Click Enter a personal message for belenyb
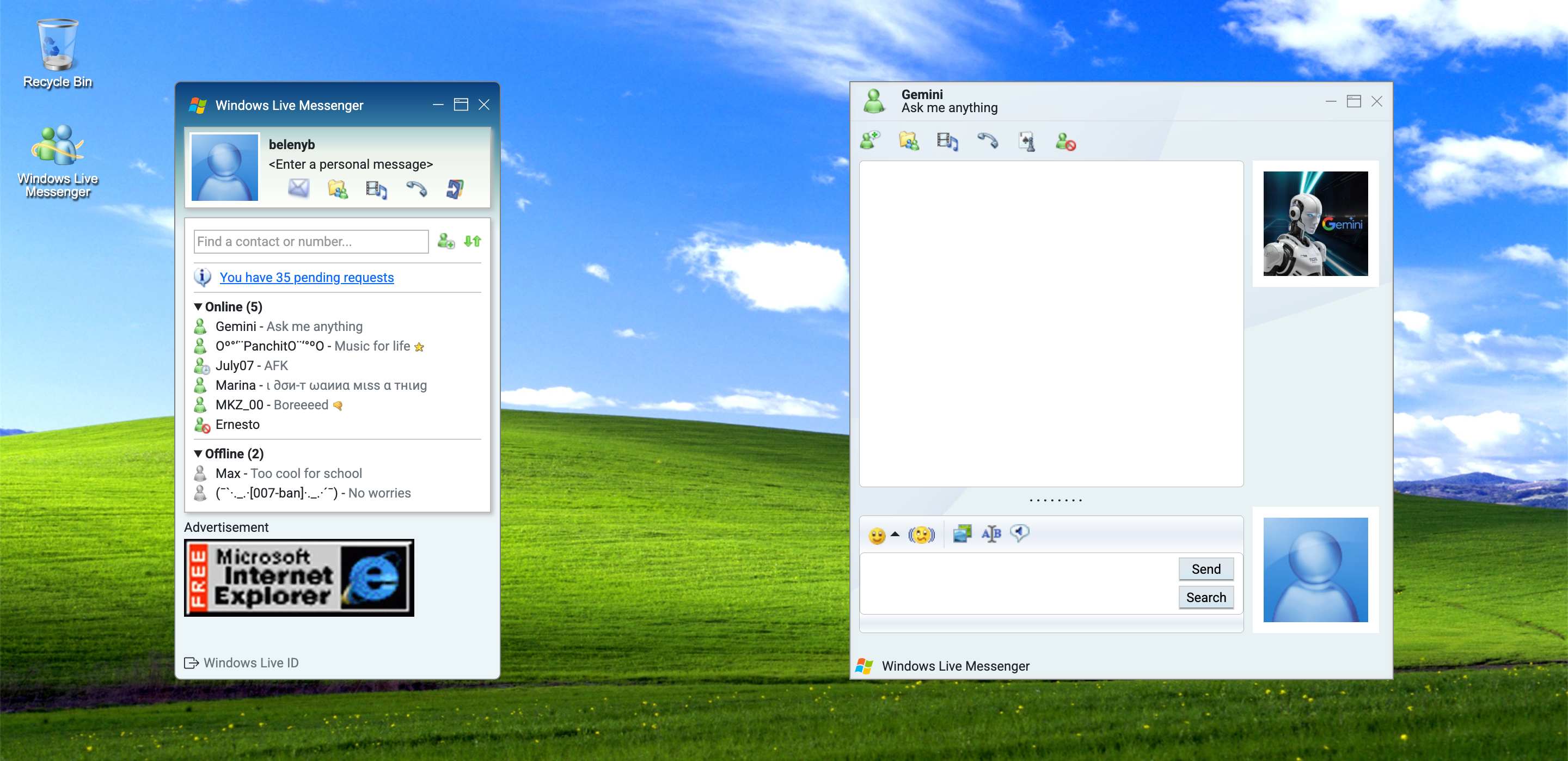 coord(351,164)
